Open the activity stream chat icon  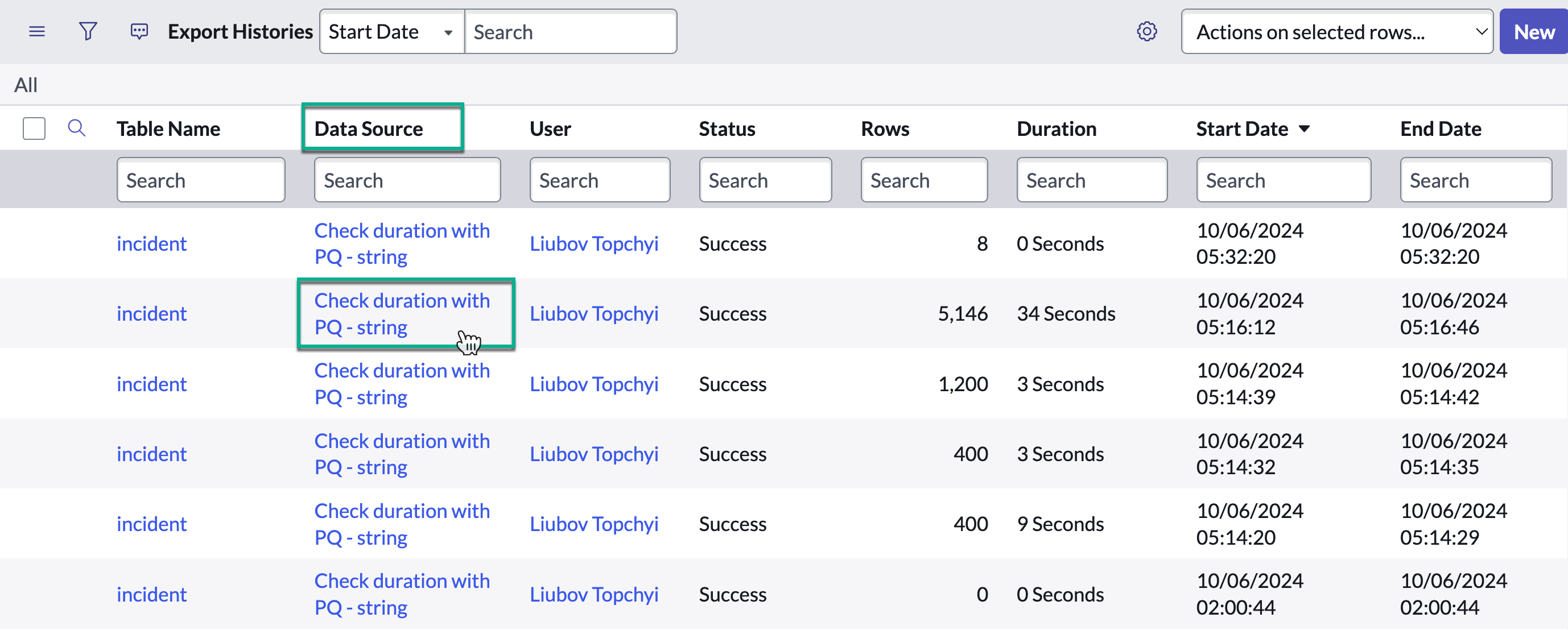pos(139,32)
